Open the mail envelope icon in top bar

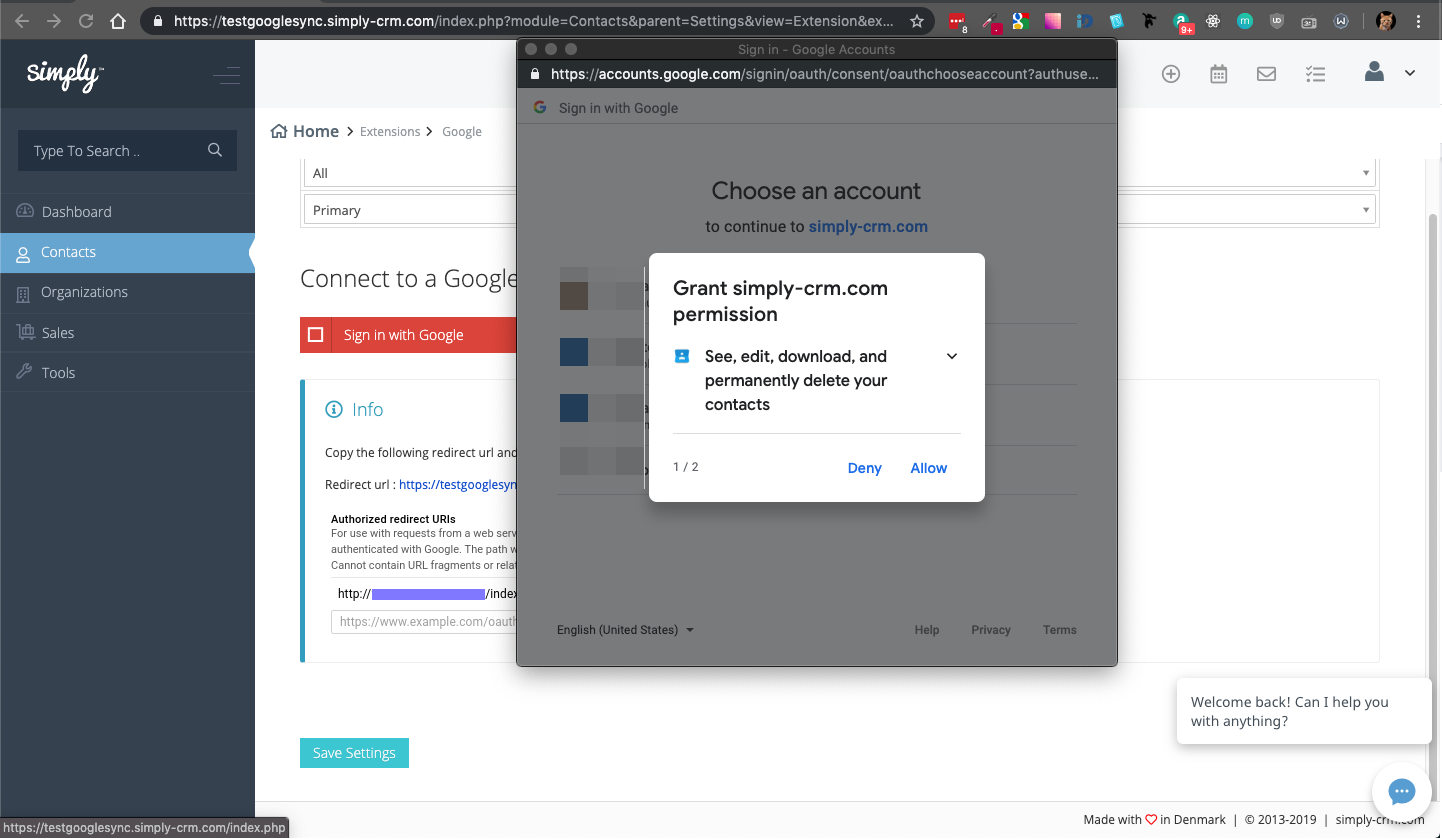pyautogui.click(x=1266, y=74)
